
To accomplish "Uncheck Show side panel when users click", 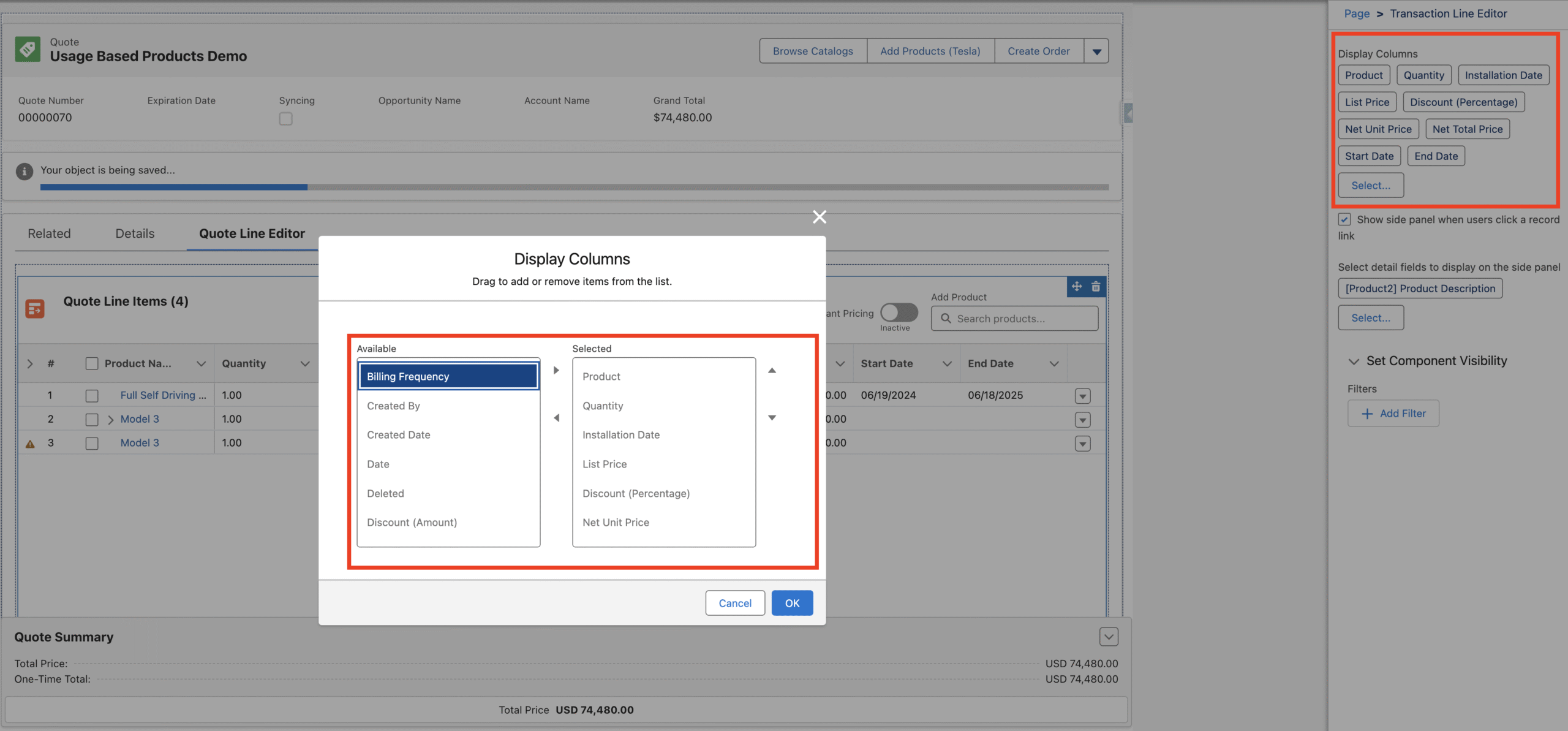I will click(x=1344, y=219).
